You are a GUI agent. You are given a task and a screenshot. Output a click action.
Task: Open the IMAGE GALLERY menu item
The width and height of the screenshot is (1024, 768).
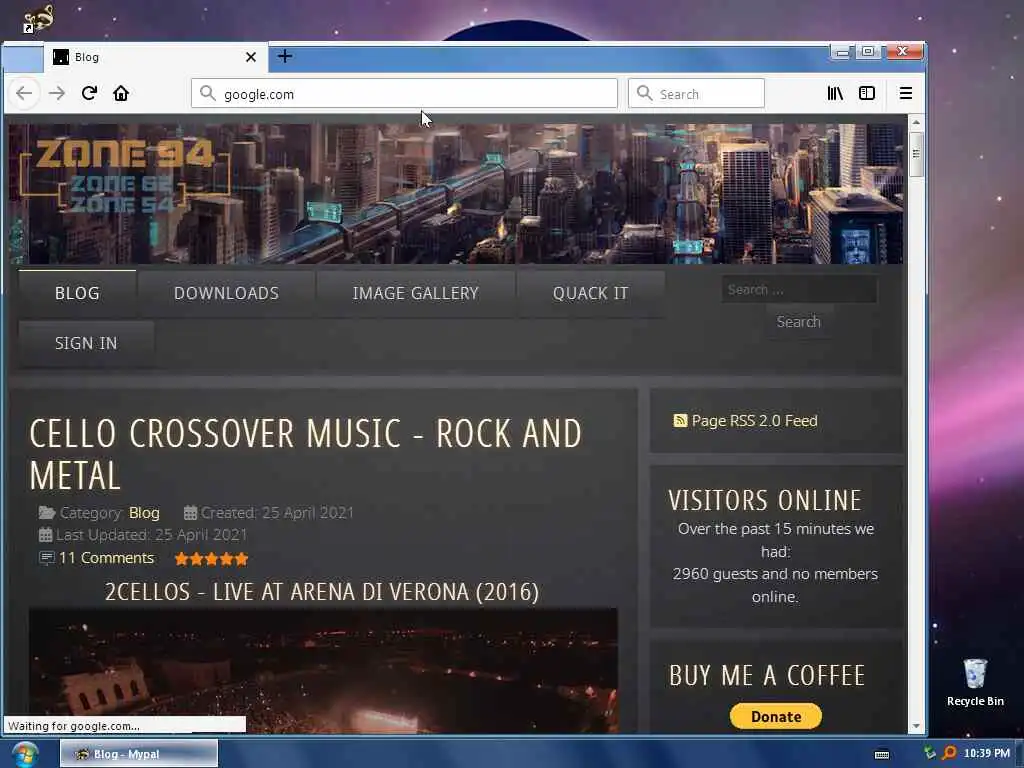(415, 293)
